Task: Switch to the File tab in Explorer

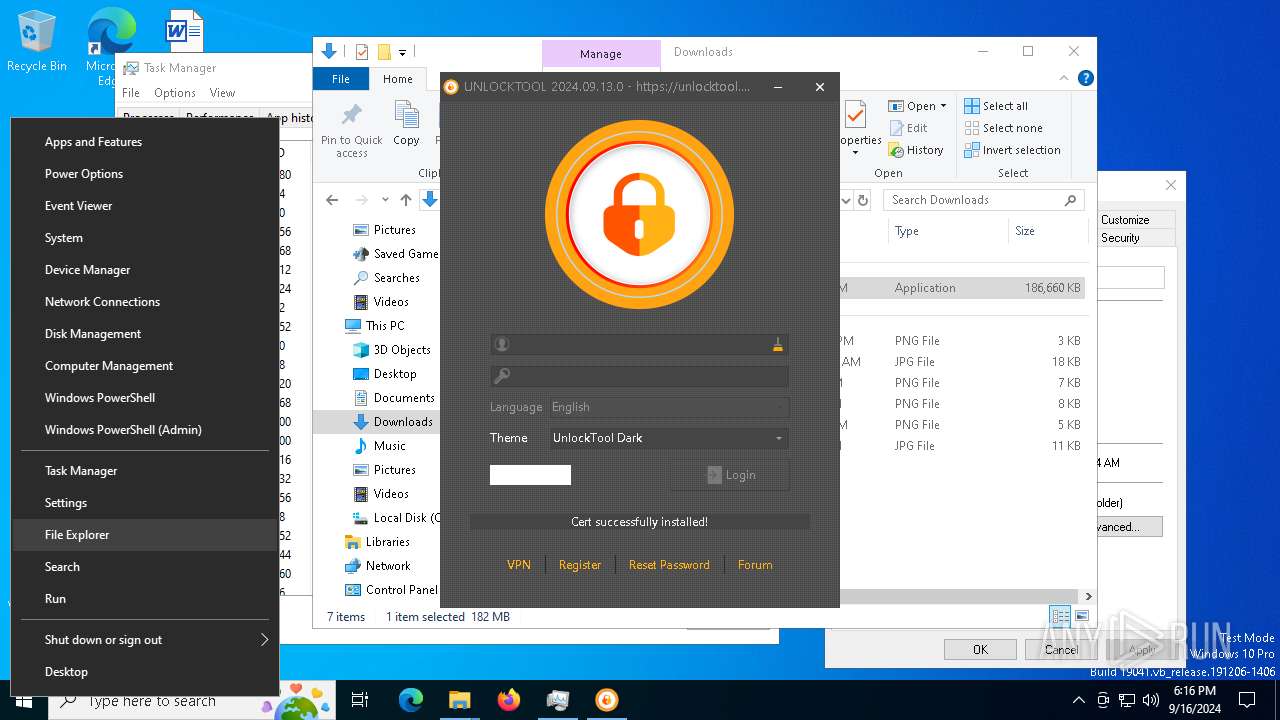Action: click(341, 79)
